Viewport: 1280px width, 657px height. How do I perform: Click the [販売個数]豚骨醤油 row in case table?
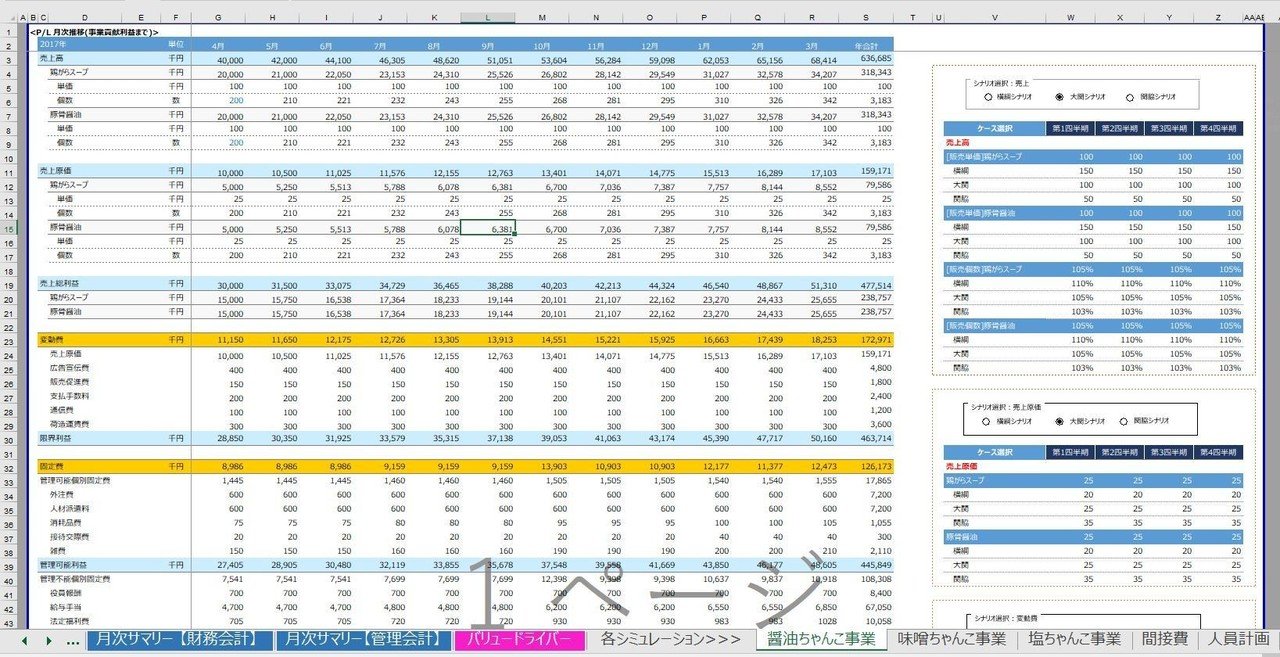coord(1093,325)
